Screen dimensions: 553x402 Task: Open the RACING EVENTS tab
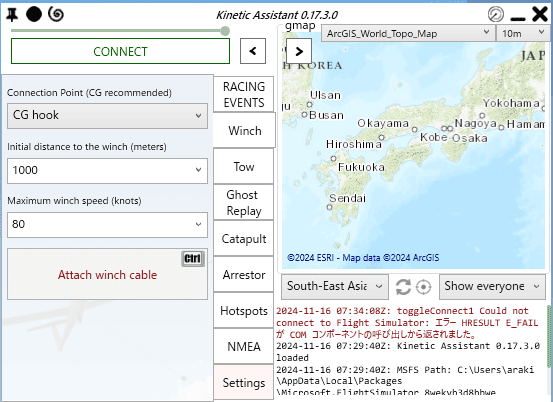244,94
